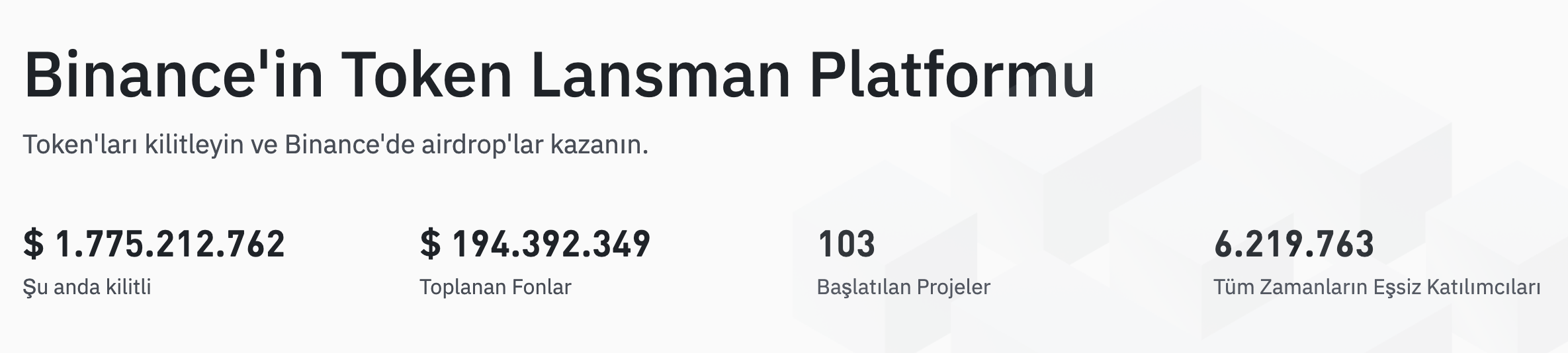Click "Binance'in" at the start of the heading
Image resolution: width=1568 pixels, height=353 pixels.
point(173,74)
